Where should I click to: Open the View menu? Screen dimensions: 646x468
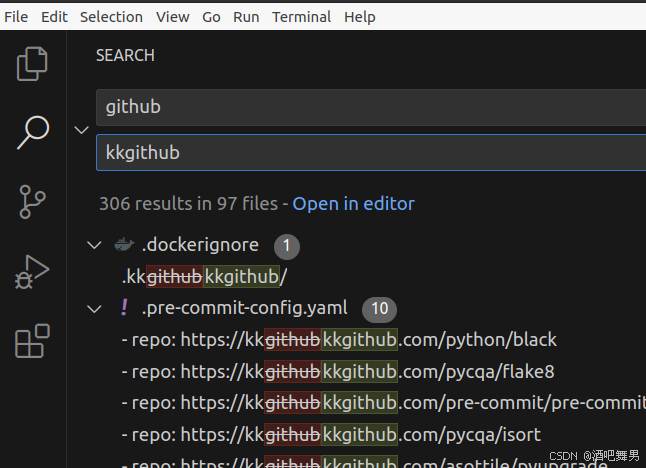coord(173,17)
